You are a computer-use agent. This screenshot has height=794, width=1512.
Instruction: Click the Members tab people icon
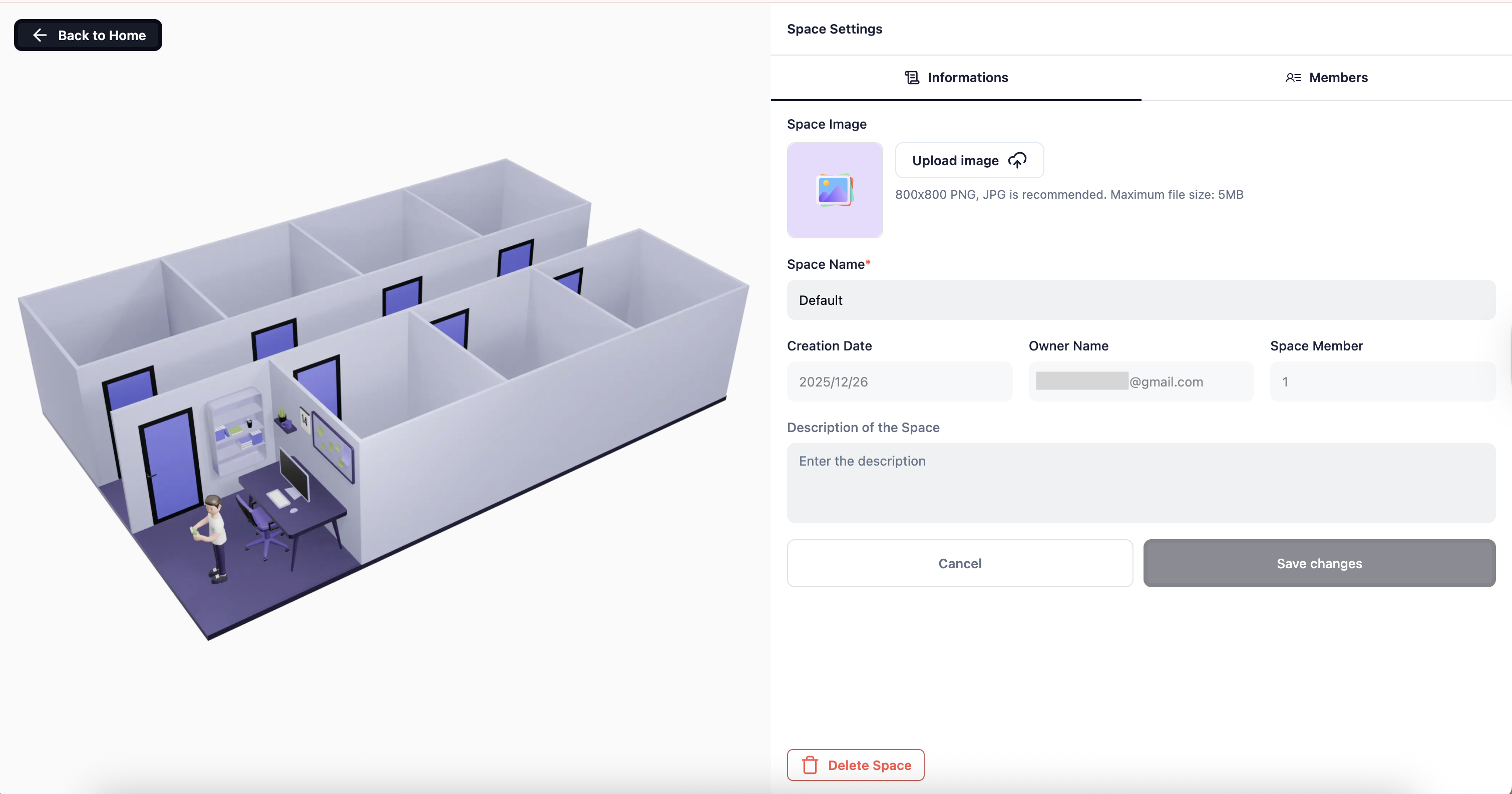(1293, 78)
